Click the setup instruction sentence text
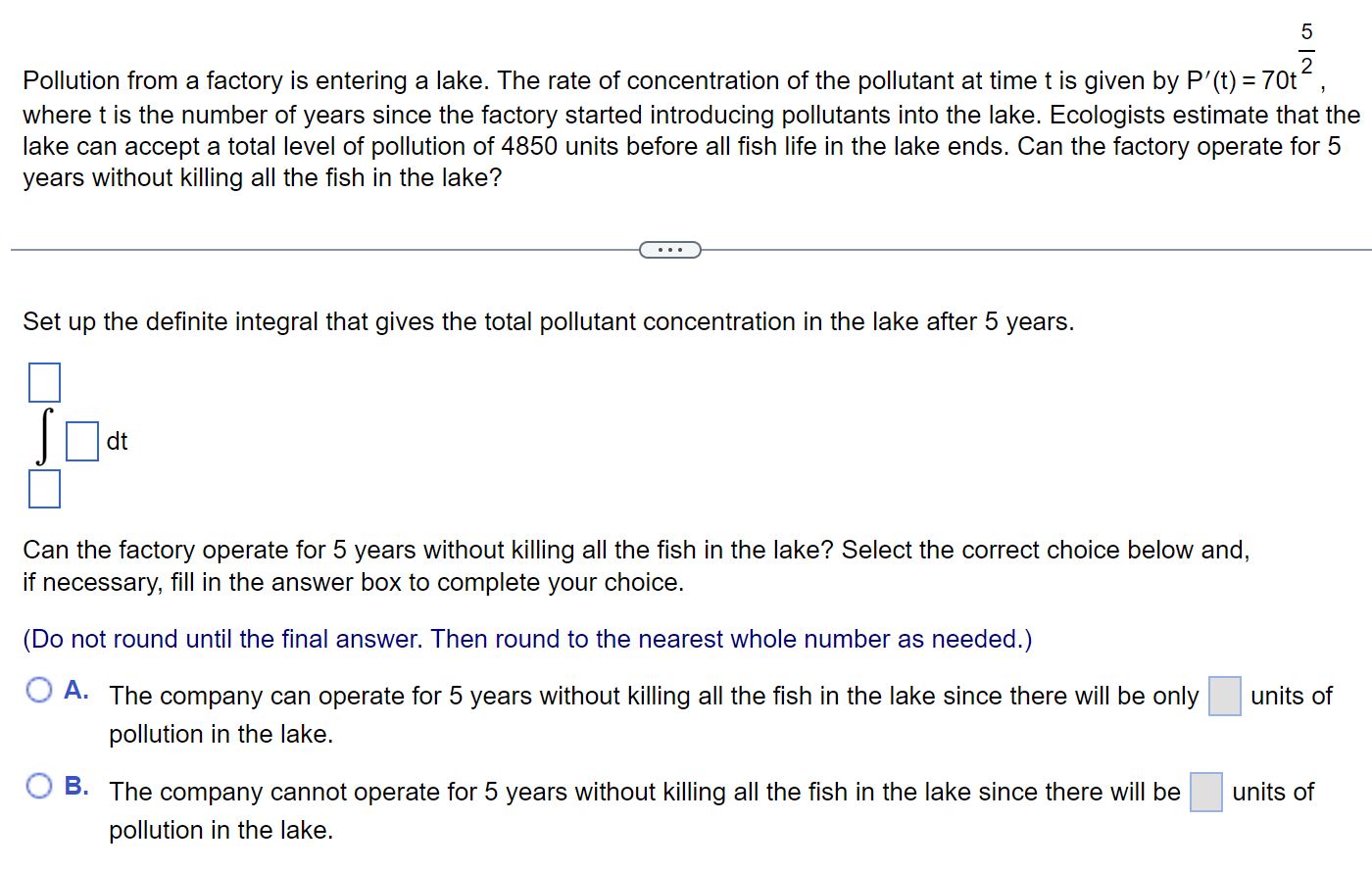 [x=547, y=321]
